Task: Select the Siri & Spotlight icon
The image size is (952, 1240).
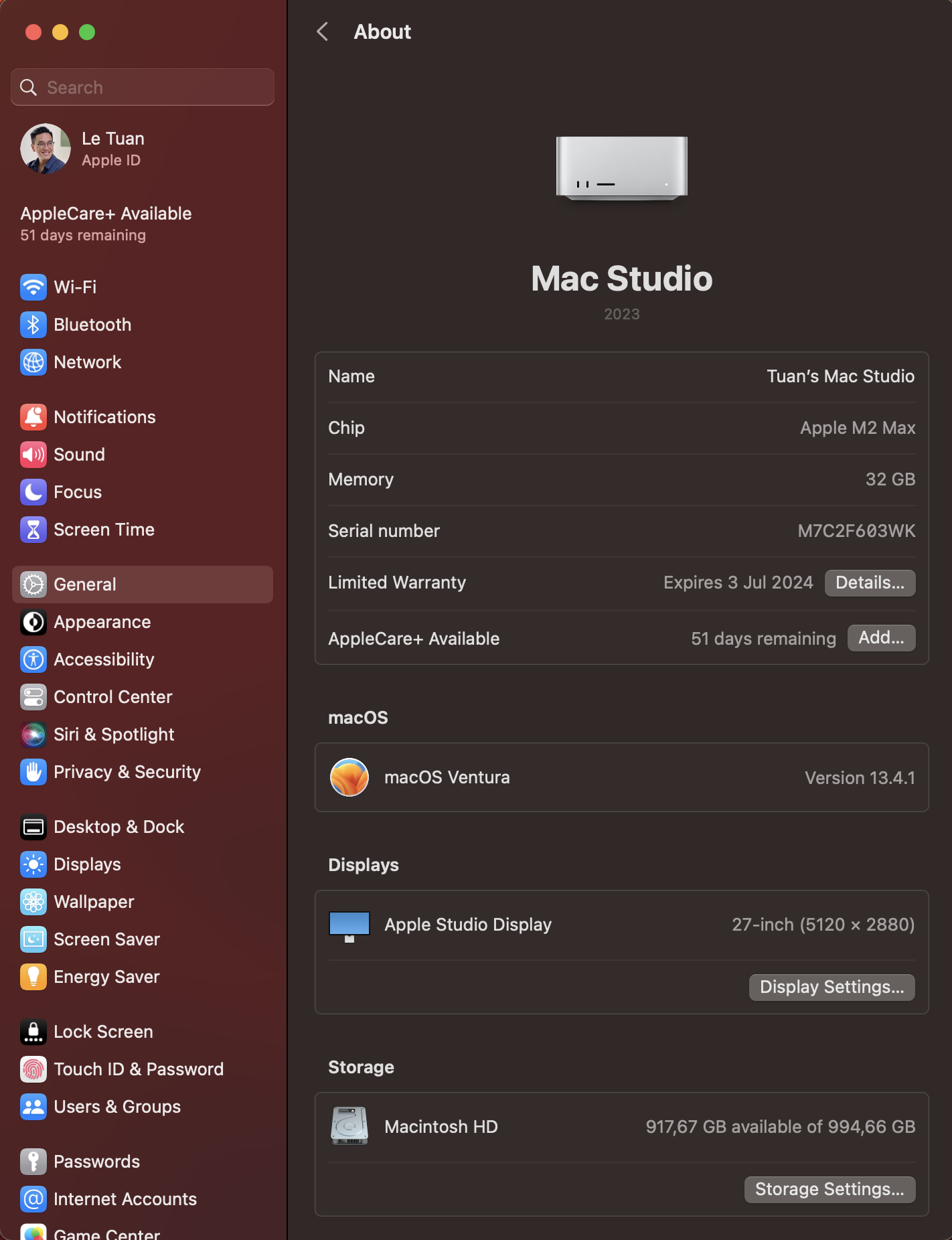Action: [33, 734]
